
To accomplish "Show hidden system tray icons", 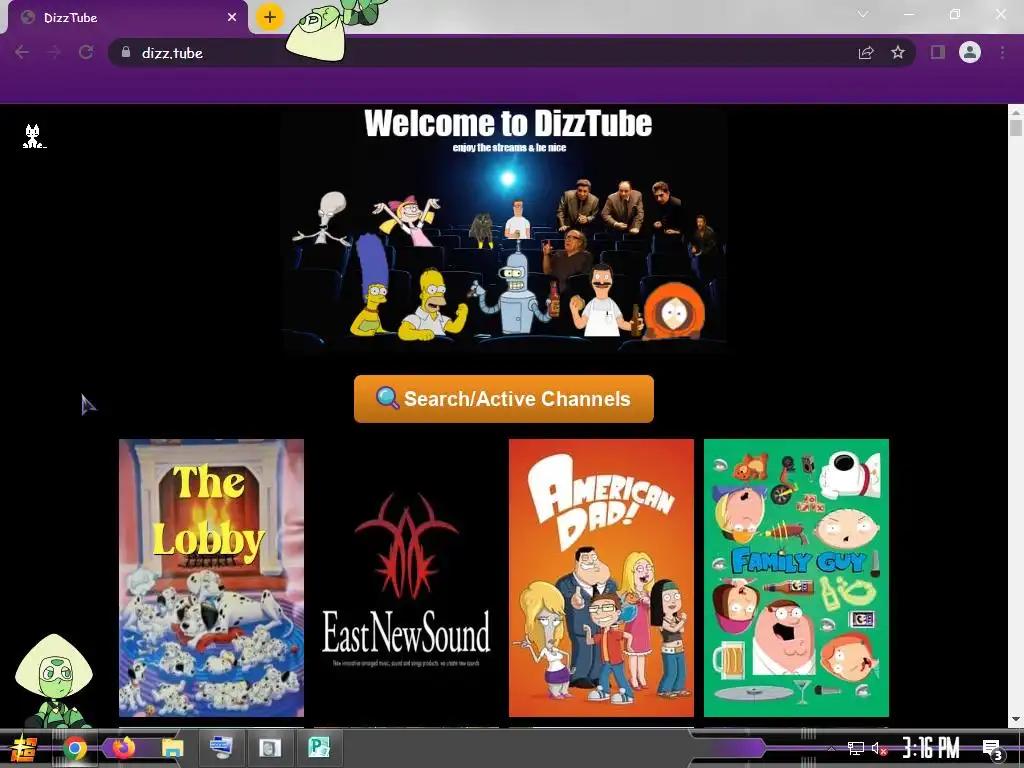I will click(831, 748).
